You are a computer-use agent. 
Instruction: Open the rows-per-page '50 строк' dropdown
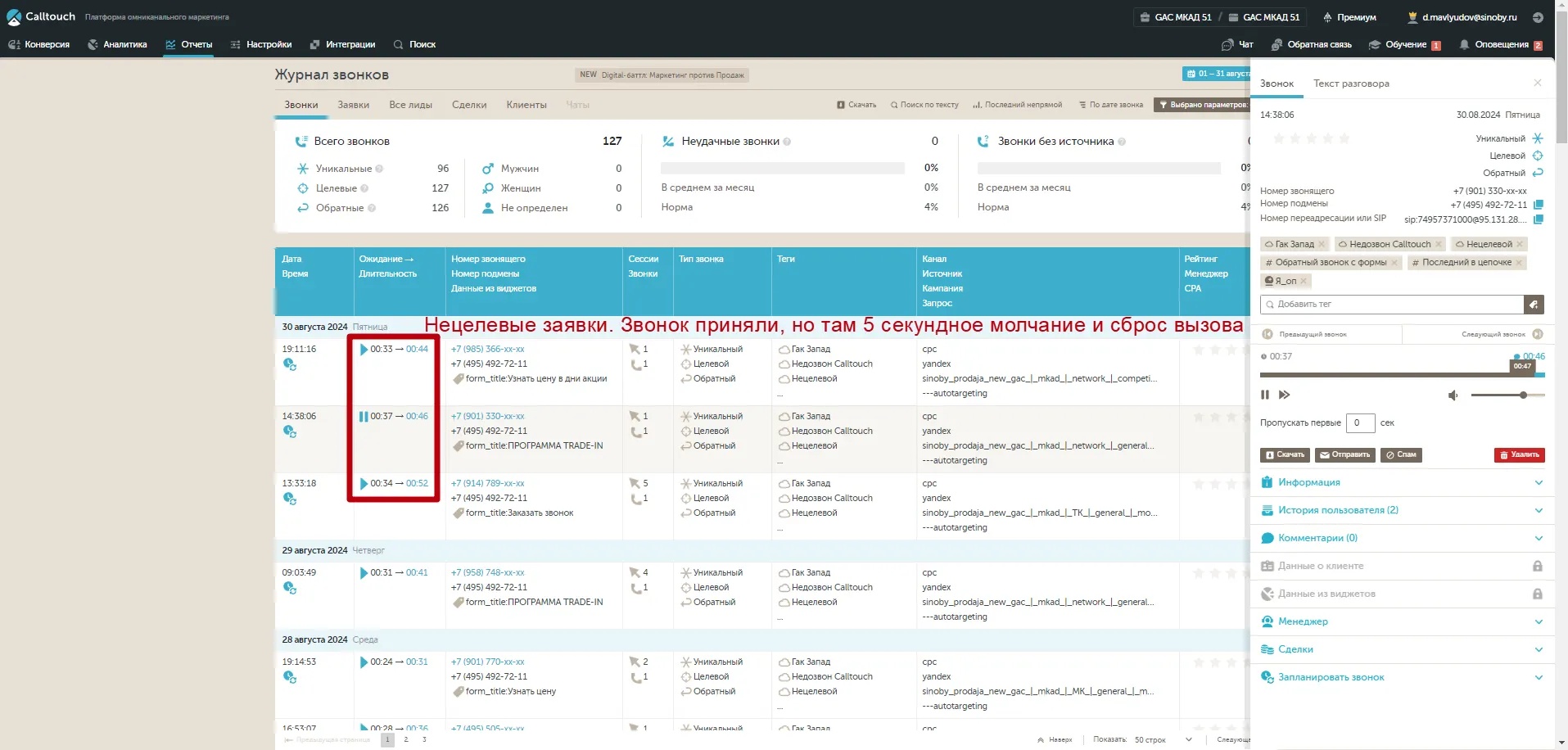[1163, 739]
